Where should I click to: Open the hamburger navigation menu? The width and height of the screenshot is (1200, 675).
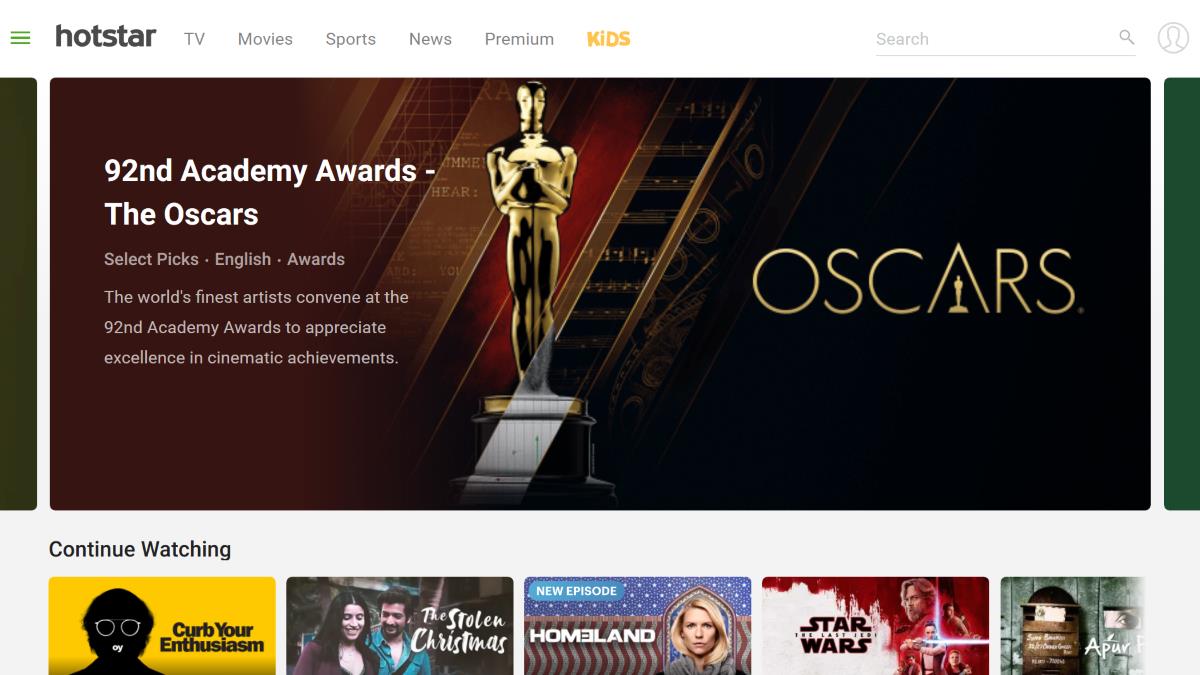coord(20,38)
